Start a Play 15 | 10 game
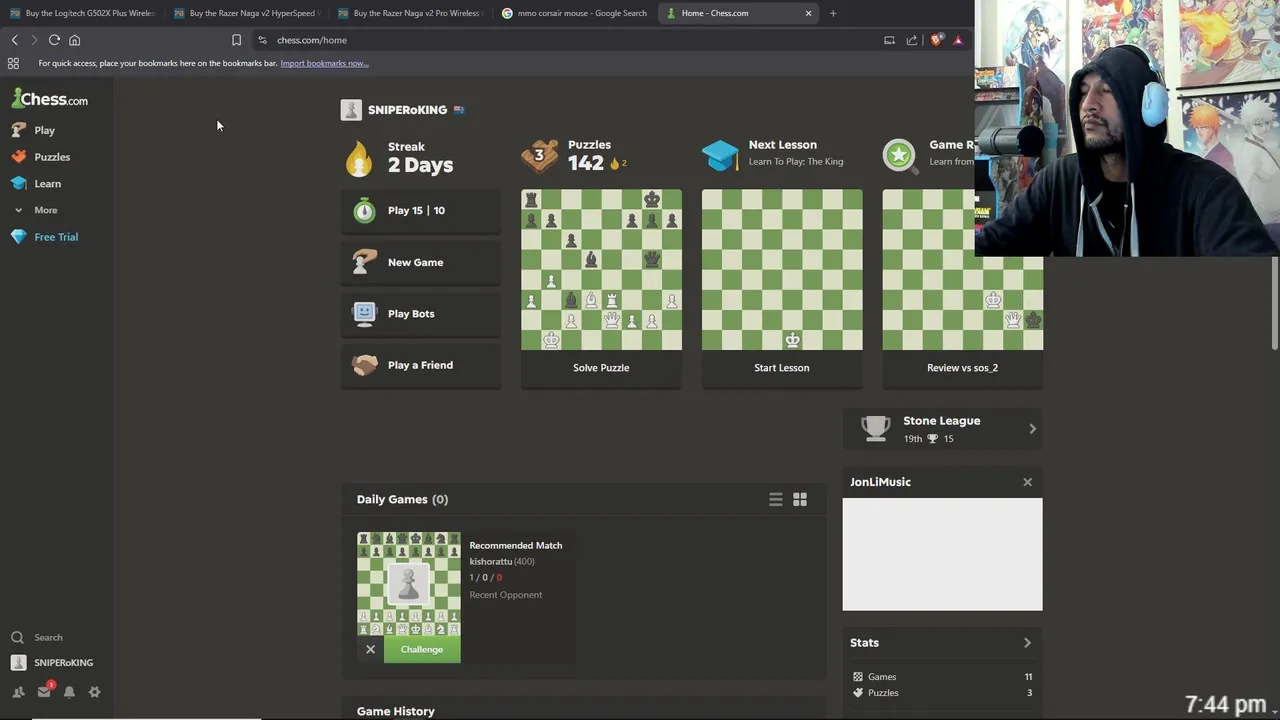Viewport: 1280px width, 720px height. pos(421,211)
